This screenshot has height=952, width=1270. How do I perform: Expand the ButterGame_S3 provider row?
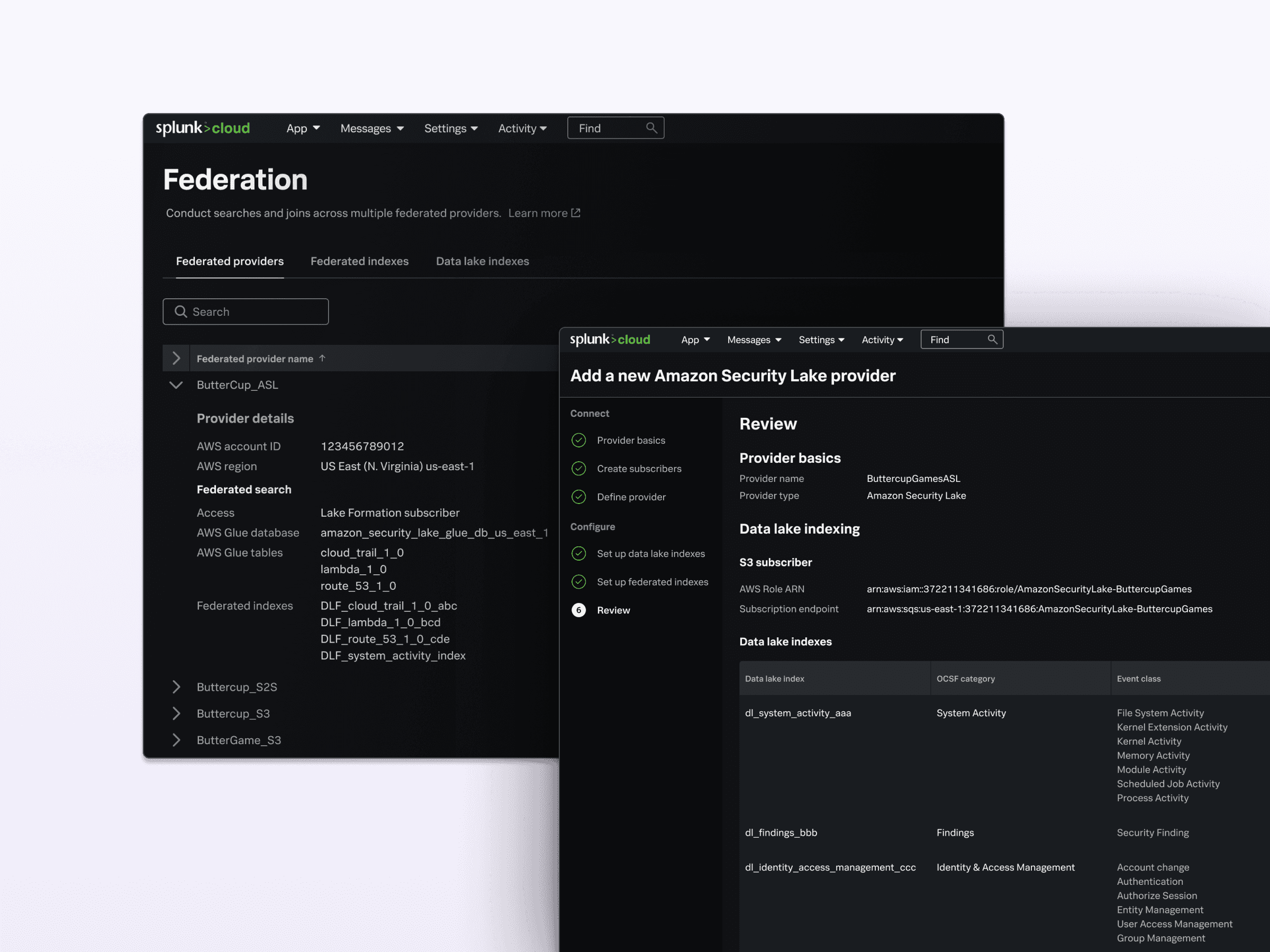tap(176, 740)
